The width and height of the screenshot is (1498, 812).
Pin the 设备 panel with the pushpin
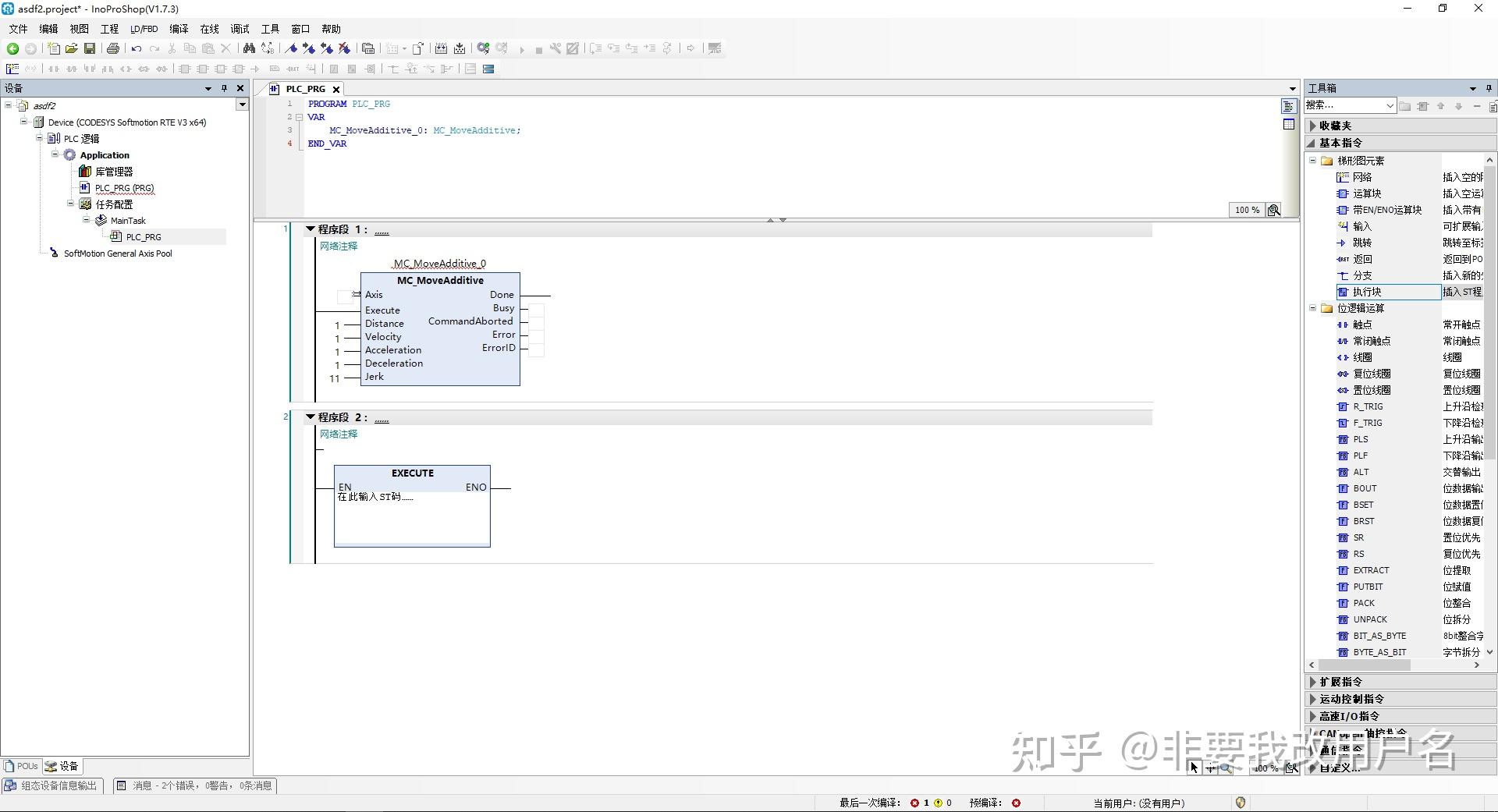[x=224, y=88]
